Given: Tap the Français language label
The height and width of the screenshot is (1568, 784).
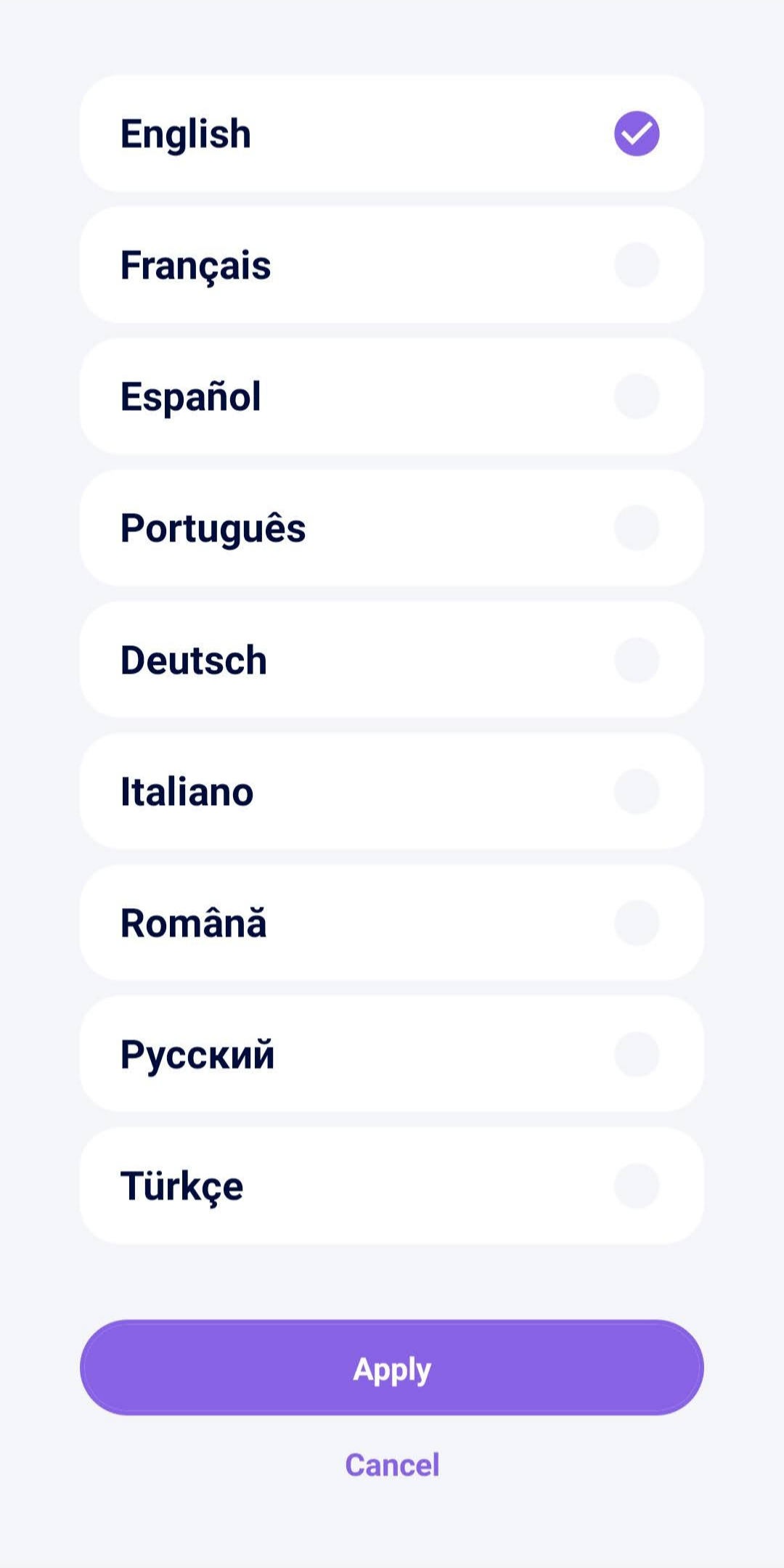Looking at the screenshot, I should (x=195, y=266).
